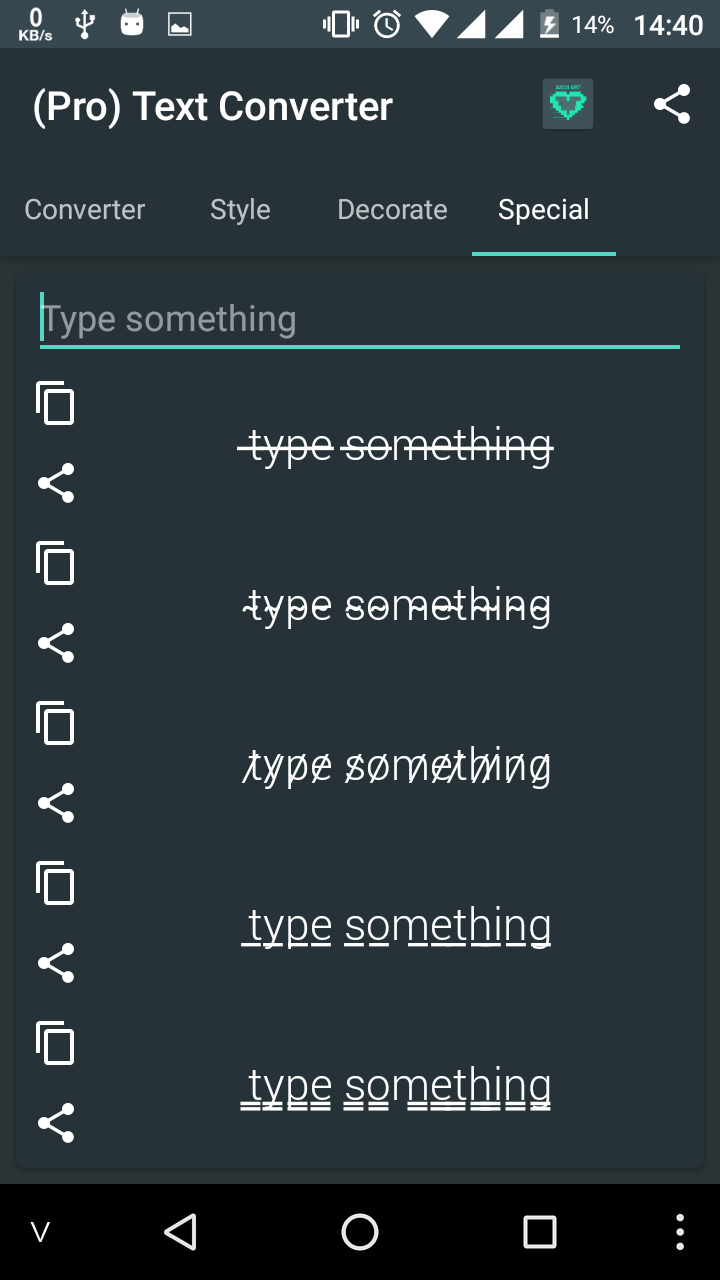Share the single underlined text result
The width and height of the screenshot is (720, 1280).
(x=56, y=963)
